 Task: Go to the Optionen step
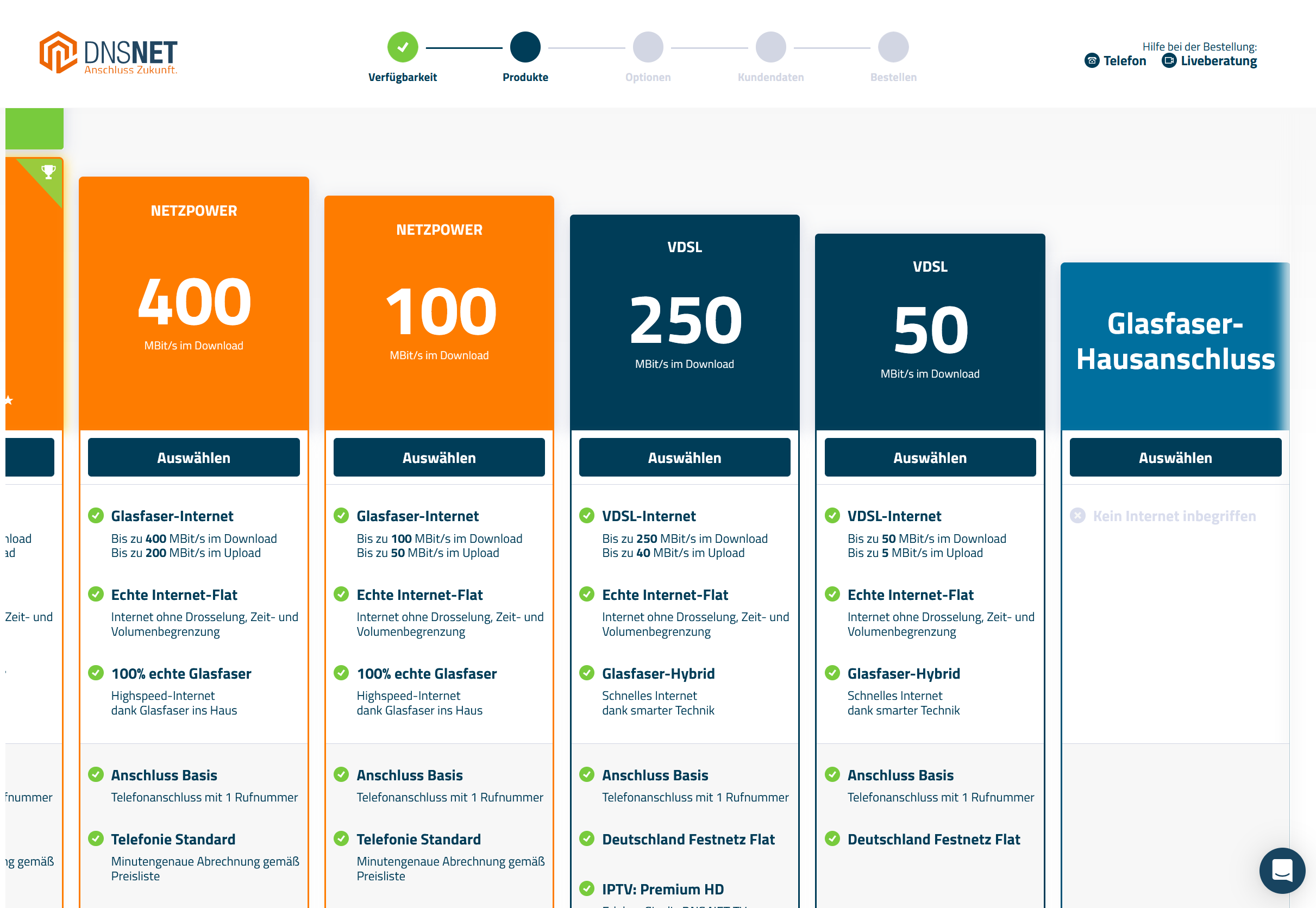(648, 47)
